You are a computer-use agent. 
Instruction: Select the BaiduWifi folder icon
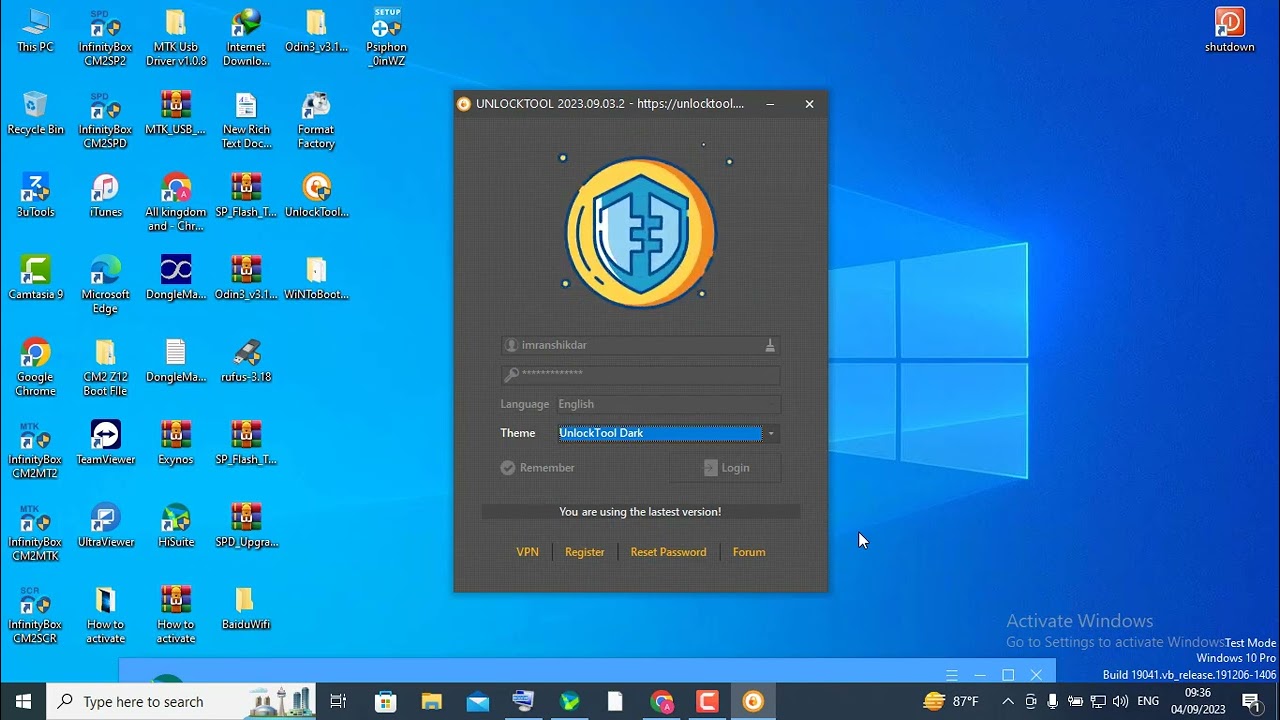pyautogui.click(x=246, y=607)
